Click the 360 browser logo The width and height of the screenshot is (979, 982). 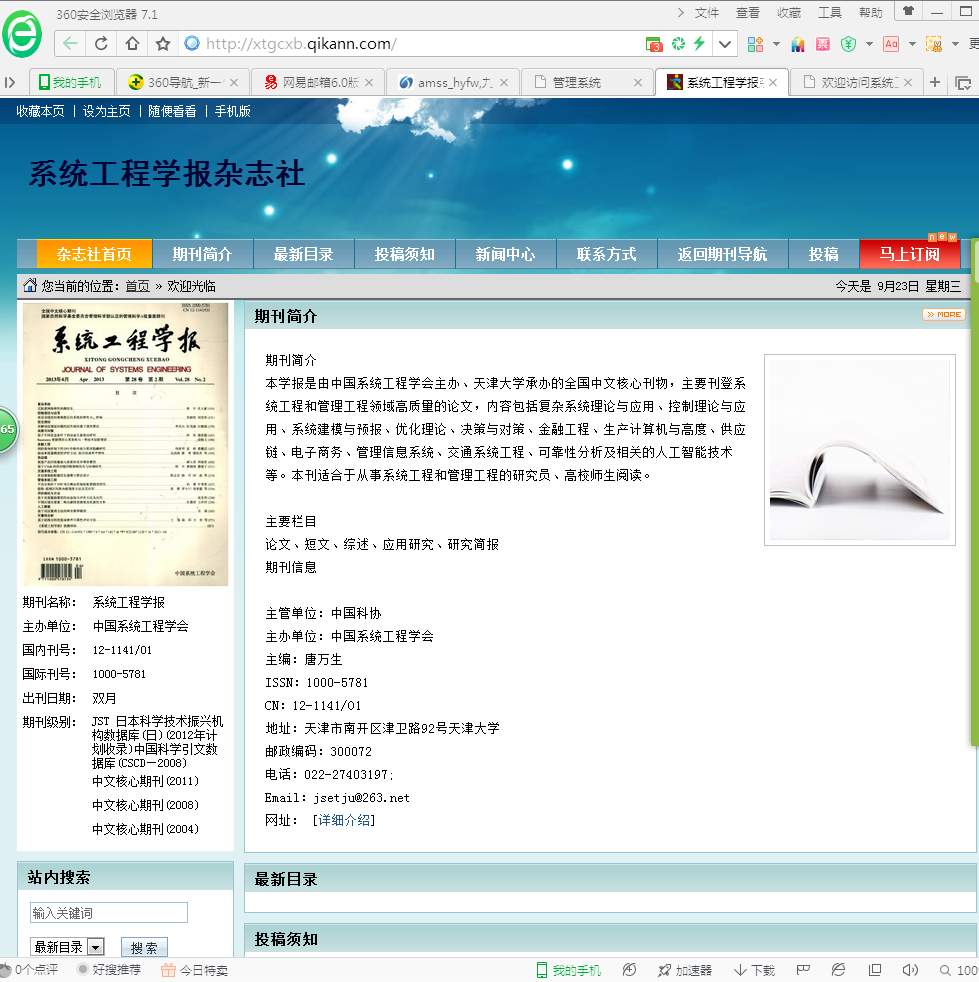22,34
